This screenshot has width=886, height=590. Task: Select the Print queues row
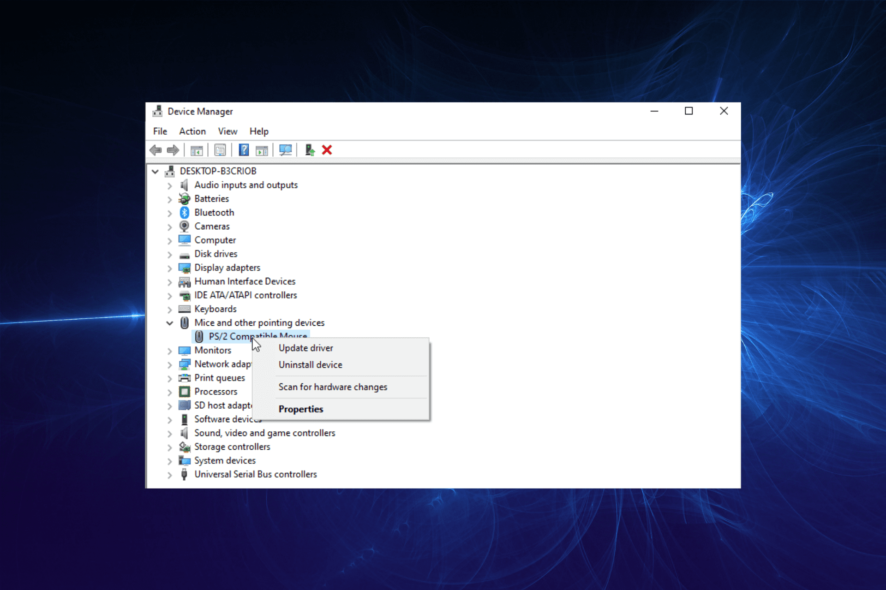(x=220, y=378)
